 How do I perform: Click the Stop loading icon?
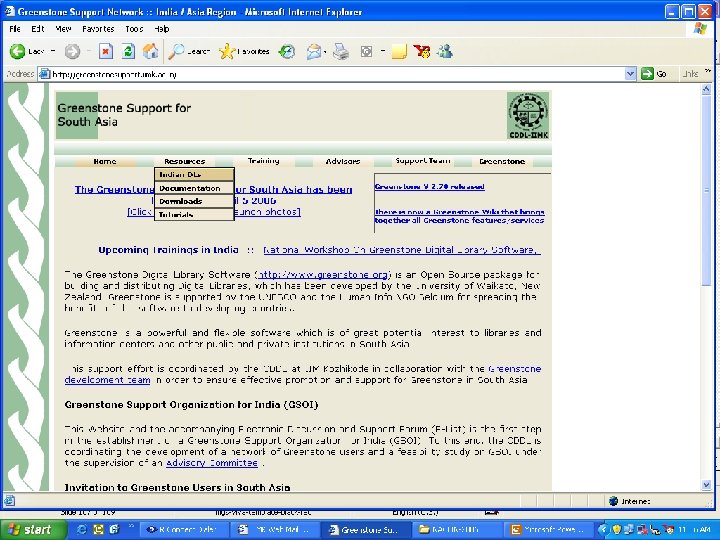(x=106, y=51)
